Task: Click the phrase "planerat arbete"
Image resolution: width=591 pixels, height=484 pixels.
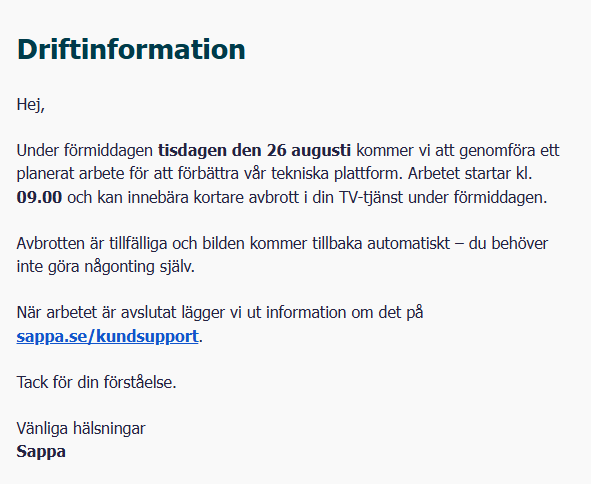Action: [x=70, y=174]
